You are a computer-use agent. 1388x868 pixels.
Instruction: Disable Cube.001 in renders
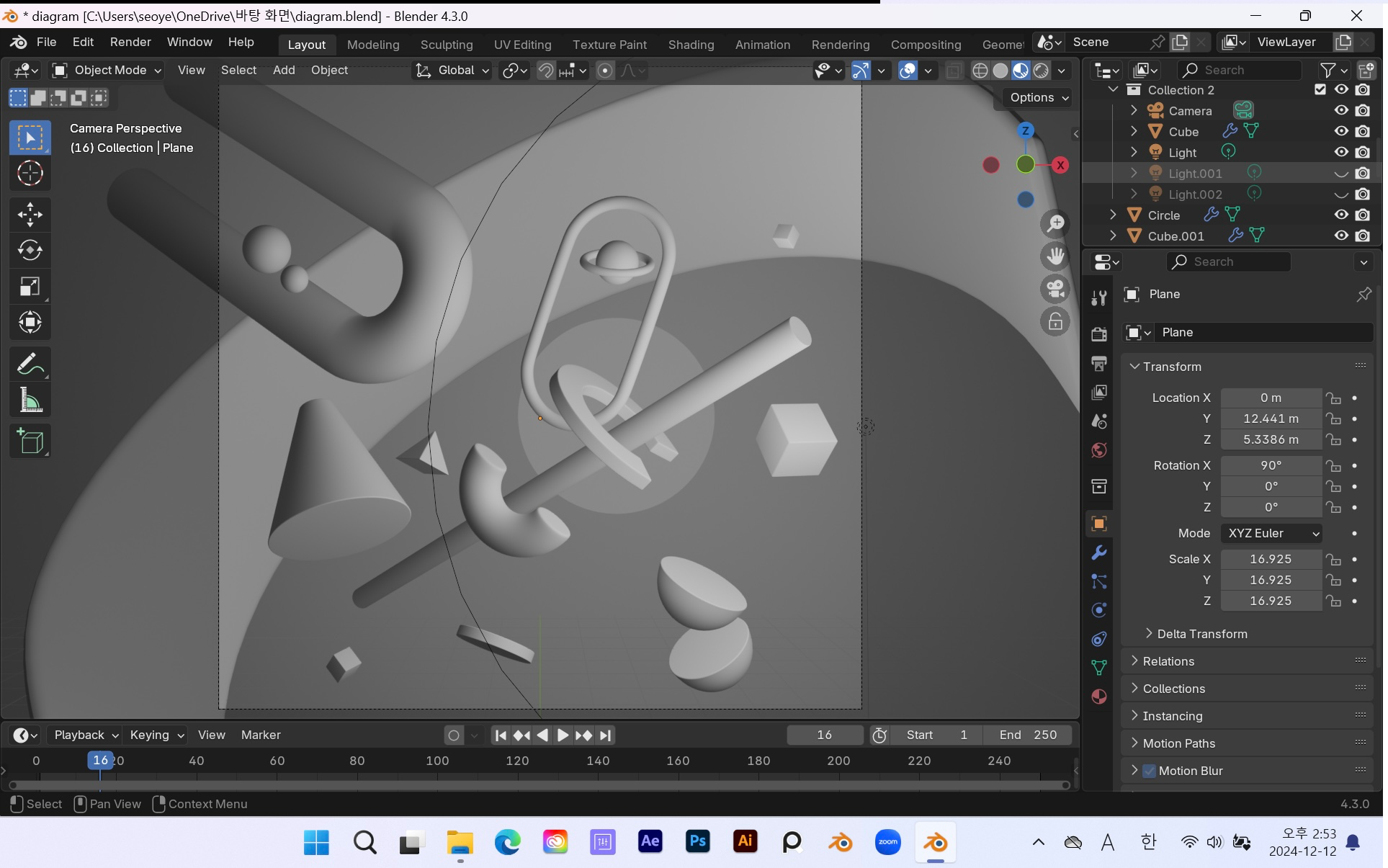[x=1362, y=236]
